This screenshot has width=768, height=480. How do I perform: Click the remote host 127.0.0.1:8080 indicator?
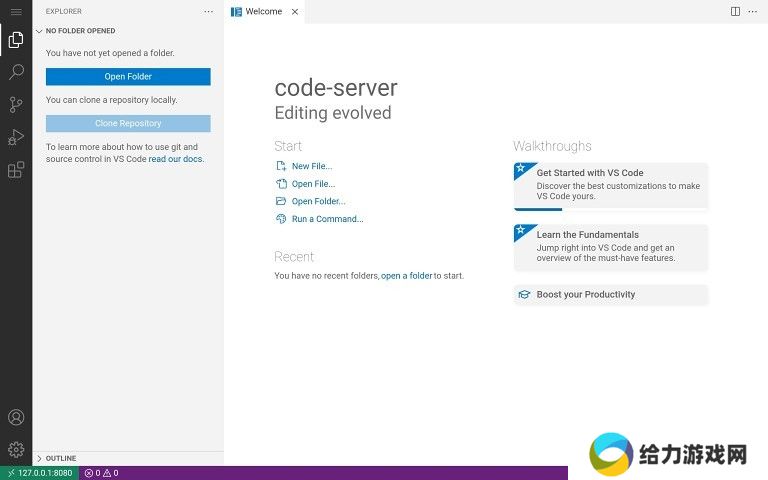pyautogui.click(x=40, y=473)
